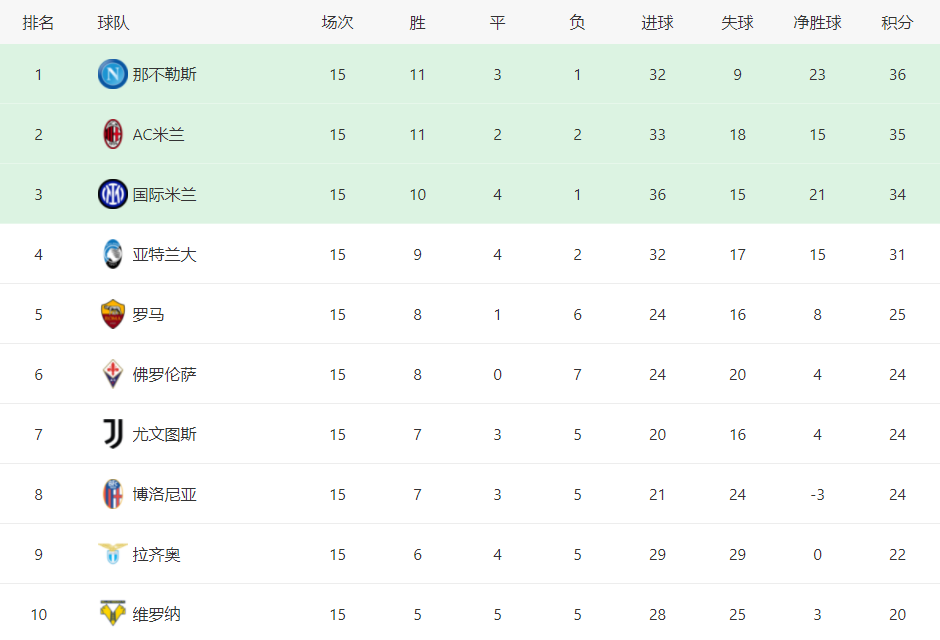Image resolution: width=940 pixels, height=640 pixels.
Task: Click the Verona club badge
Action: coord(113,613)
